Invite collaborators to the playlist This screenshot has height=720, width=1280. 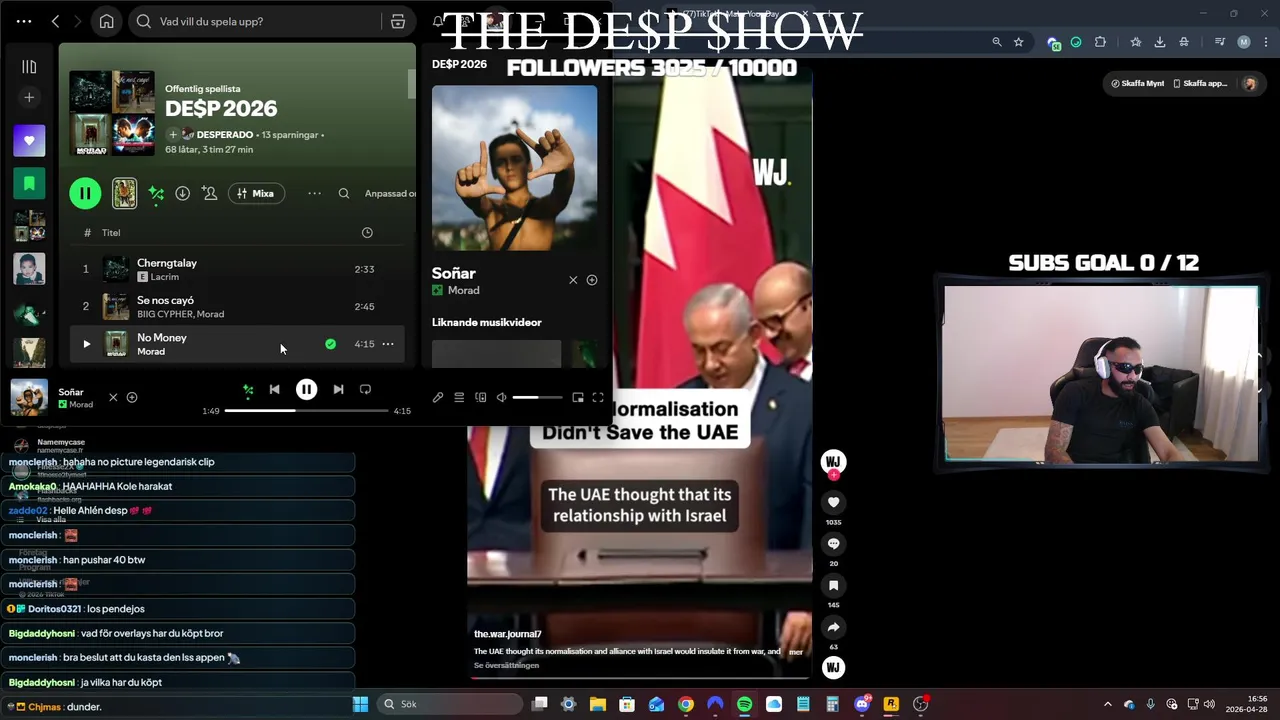(x=209, y=193)
